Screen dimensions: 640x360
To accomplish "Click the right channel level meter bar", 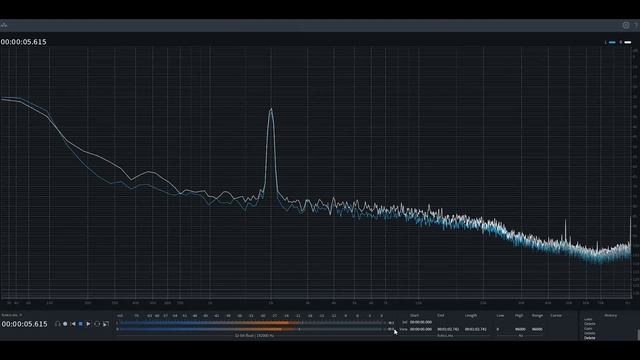I will pyautogui.click(x=251, y=329).
